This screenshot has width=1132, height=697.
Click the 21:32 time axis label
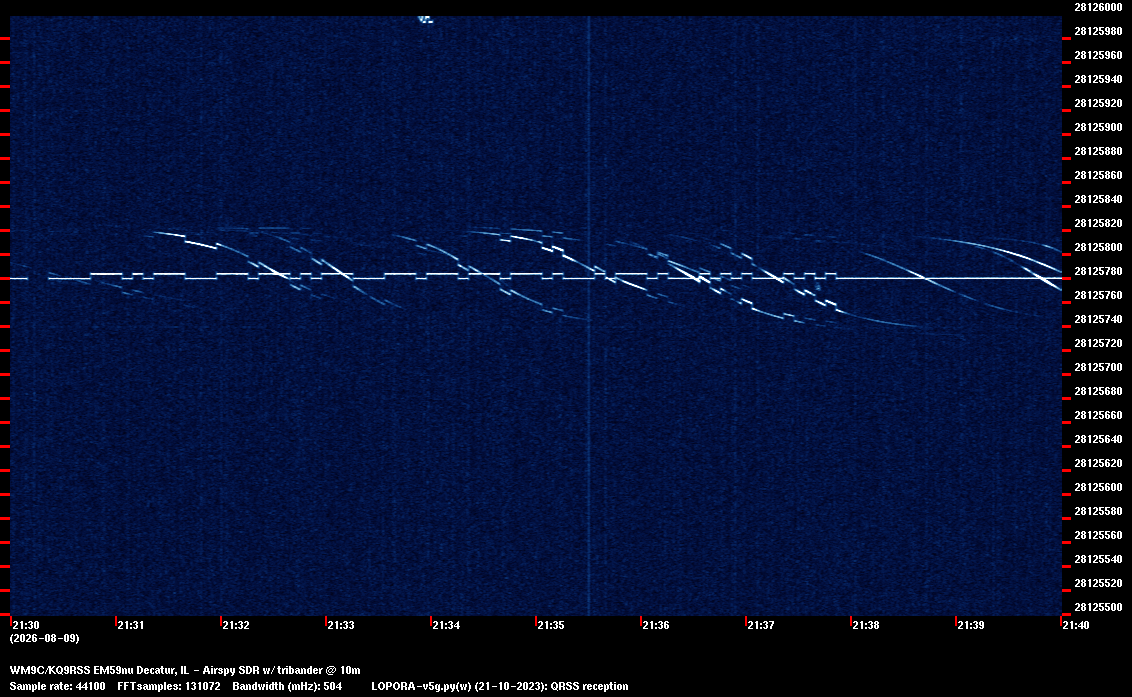[x=236, y=625]
